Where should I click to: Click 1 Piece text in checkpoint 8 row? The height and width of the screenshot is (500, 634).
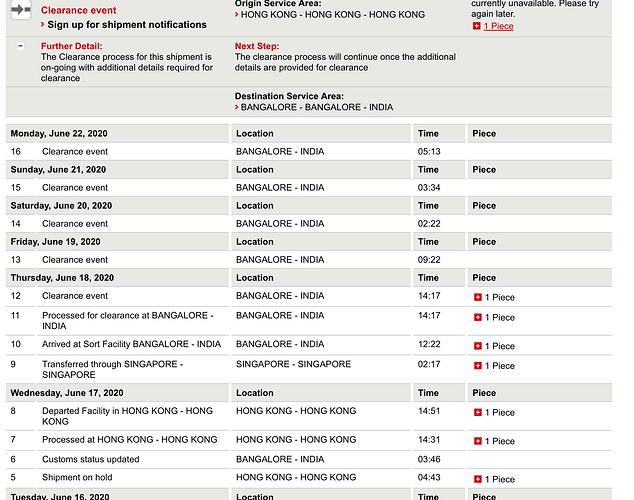[500, 413]
